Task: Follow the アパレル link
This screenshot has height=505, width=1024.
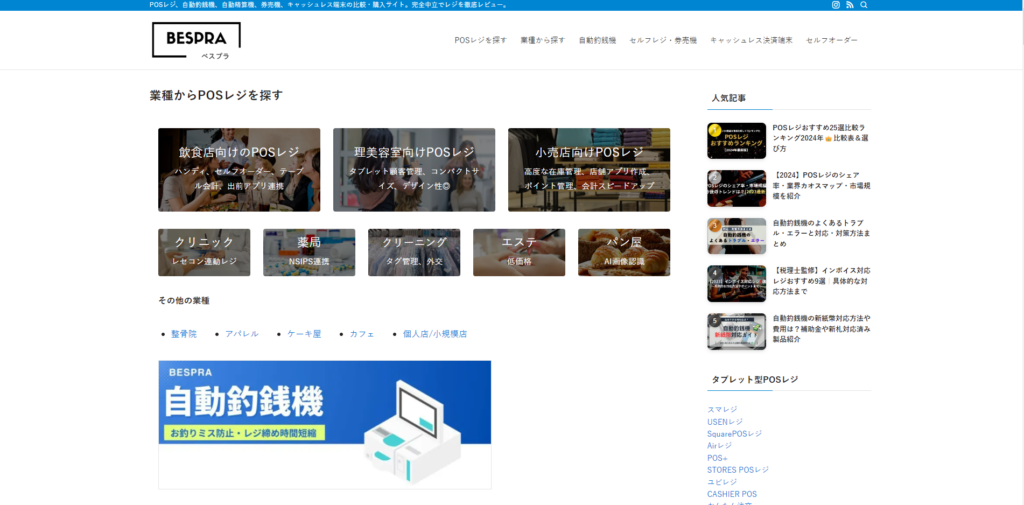Action: click(242, 334)
